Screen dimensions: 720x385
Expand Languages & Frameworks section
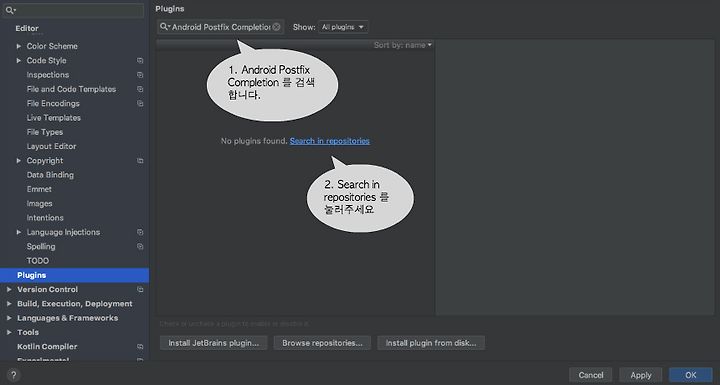click(x=9, y=318)
